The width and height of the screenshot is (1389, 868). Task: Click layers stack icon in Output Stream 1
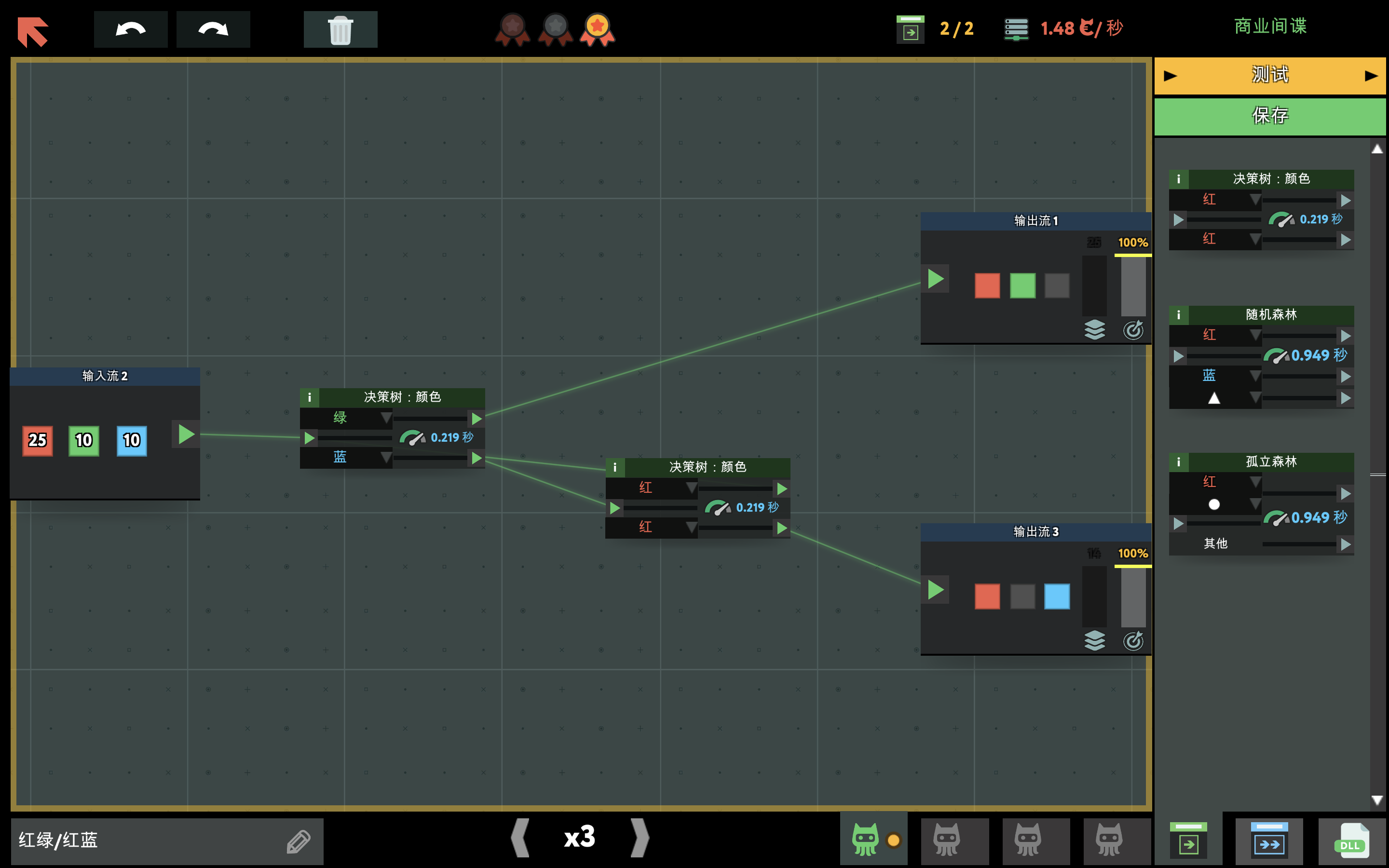(1094, 329)
